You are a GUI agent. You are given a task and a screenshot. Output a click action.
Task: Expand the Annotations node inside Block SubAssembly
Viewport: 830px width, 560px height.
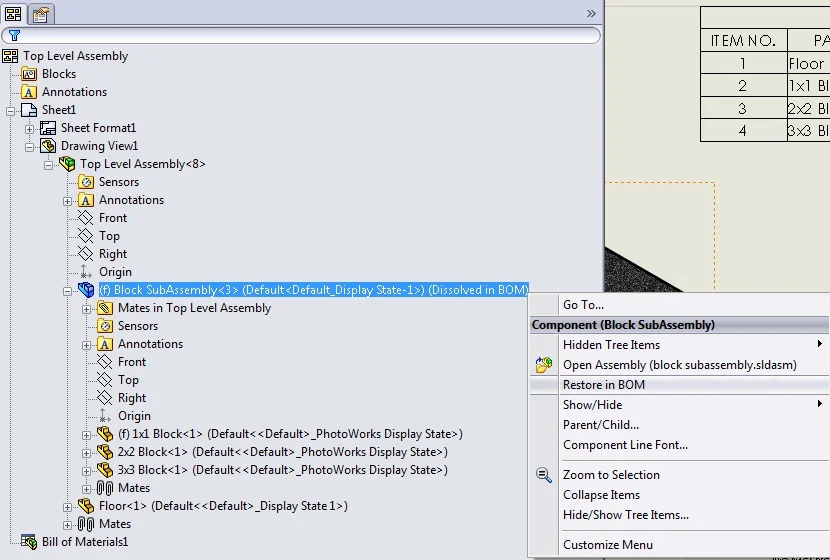[x=87, y=345]
